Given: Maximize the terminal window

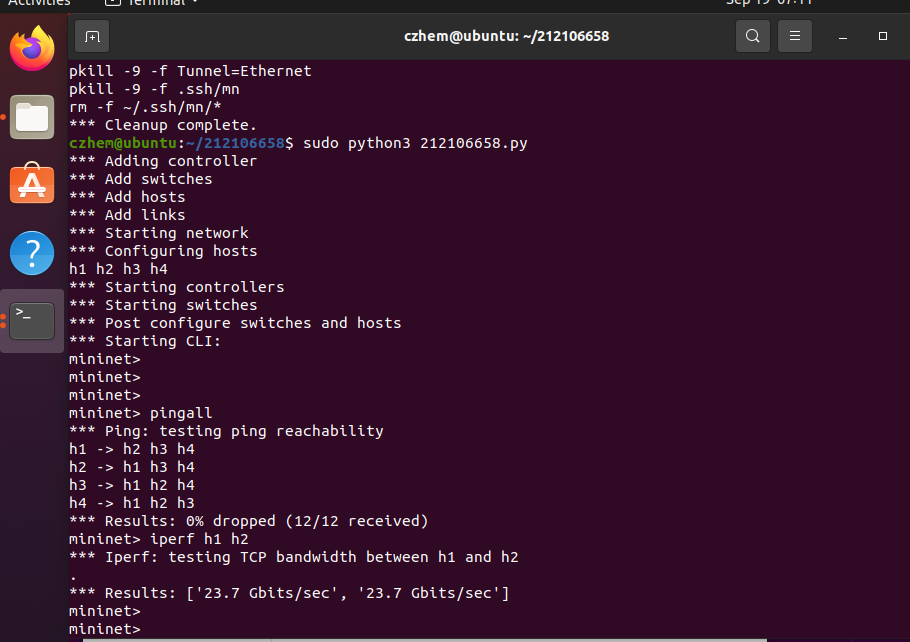Looking at the screenshot, I should [x=882, y=36].
